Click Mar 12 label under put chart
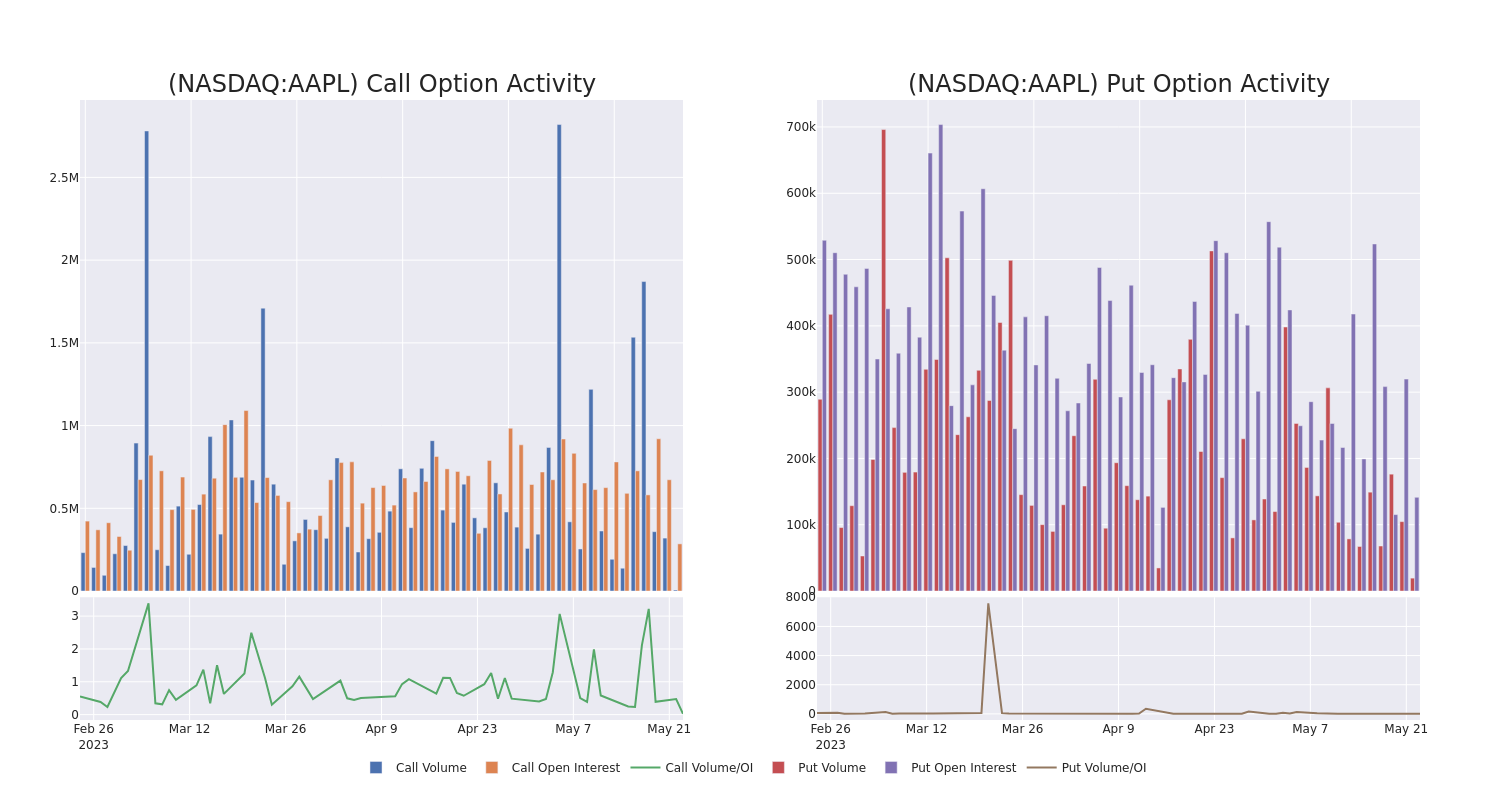Image resolution: width=1500 pixels, height=800 pixels. pos(927,729)
